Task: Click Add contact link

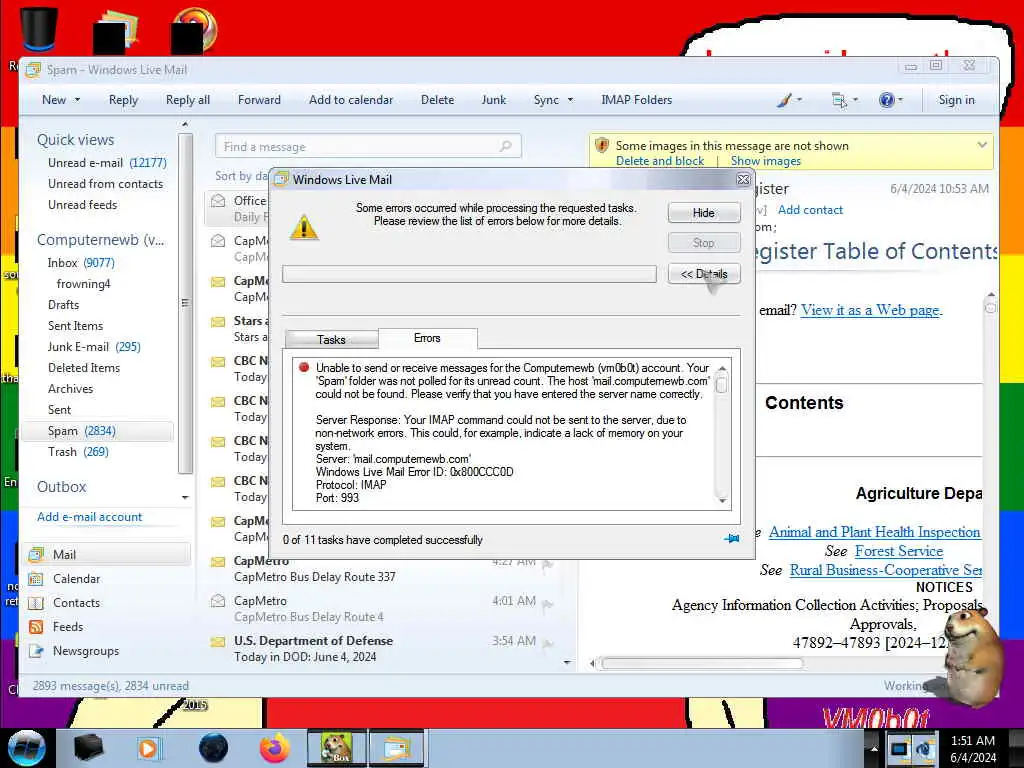Action: pos(810,210)
